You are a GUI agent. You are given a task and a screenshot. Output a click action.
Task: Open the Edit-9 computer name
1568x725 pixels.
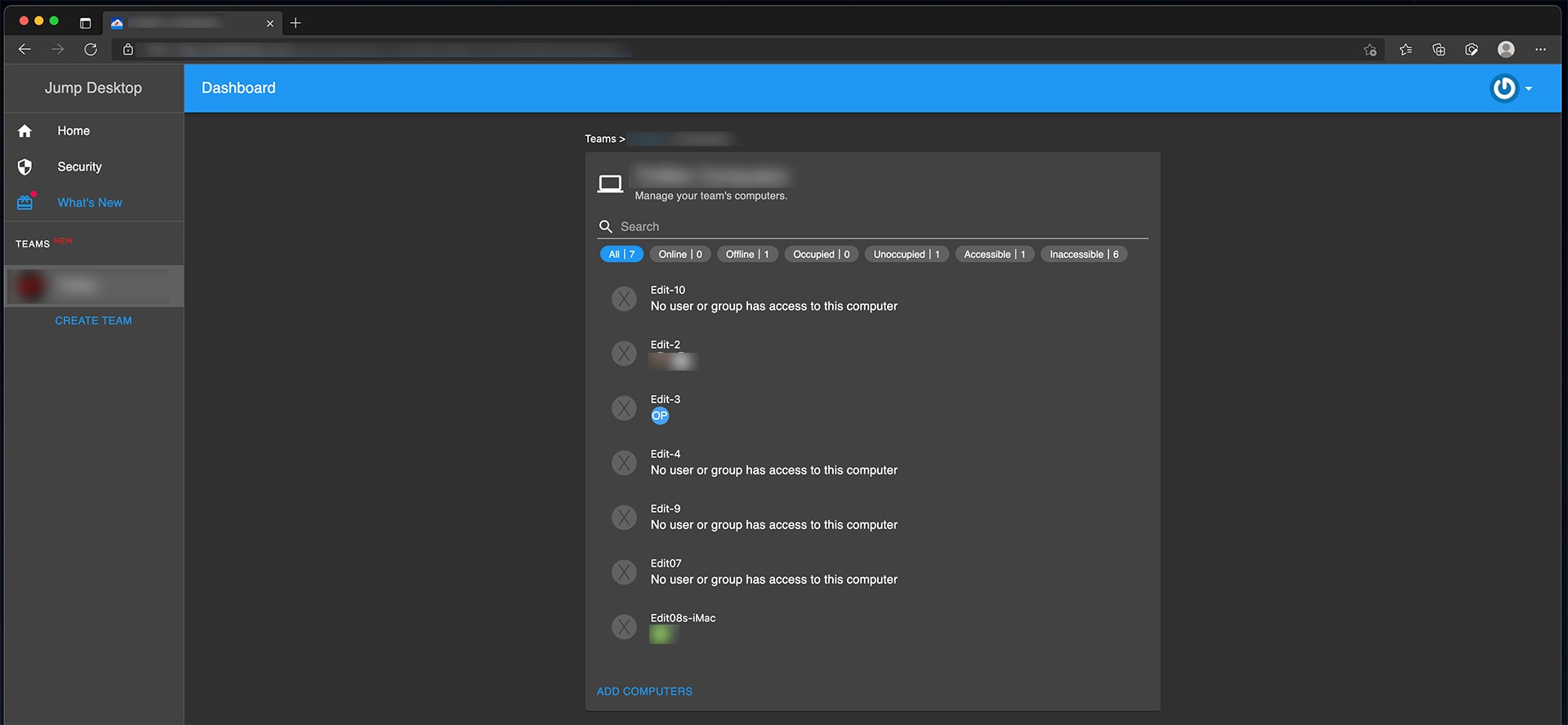(666, 509)
